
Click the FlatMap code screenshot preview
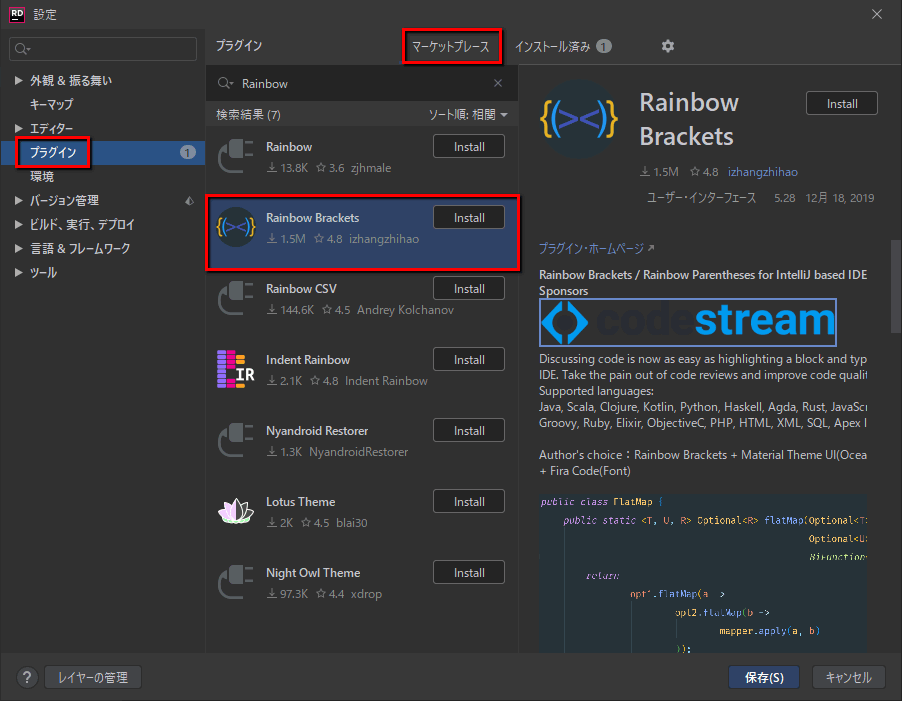point(703,573)
